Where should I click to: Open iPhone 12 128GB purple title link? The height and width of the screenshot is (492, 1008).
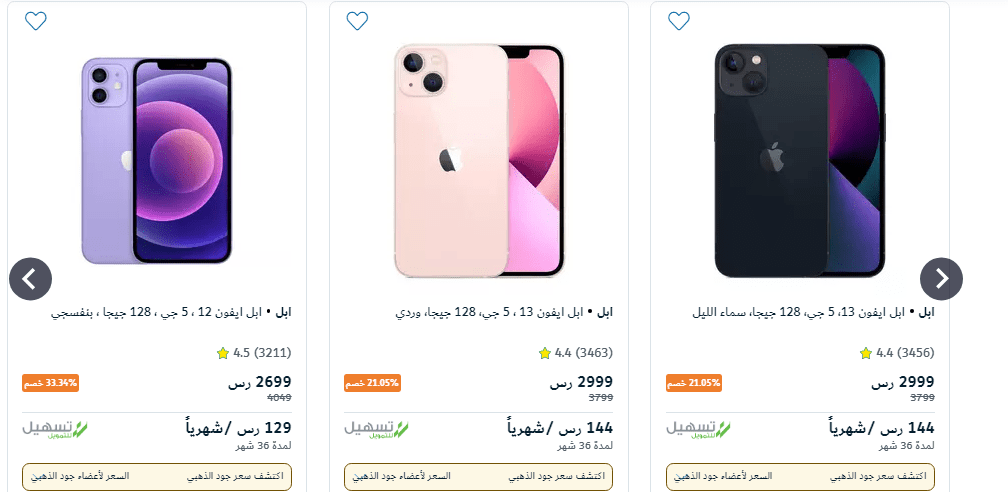[171, 313]
